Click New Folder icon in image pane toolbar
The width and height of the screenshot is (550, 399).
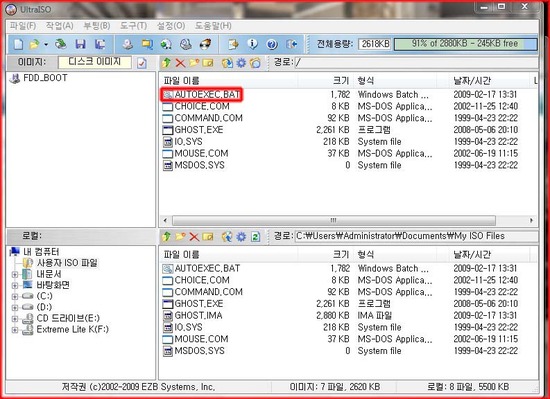coord(194,63)
